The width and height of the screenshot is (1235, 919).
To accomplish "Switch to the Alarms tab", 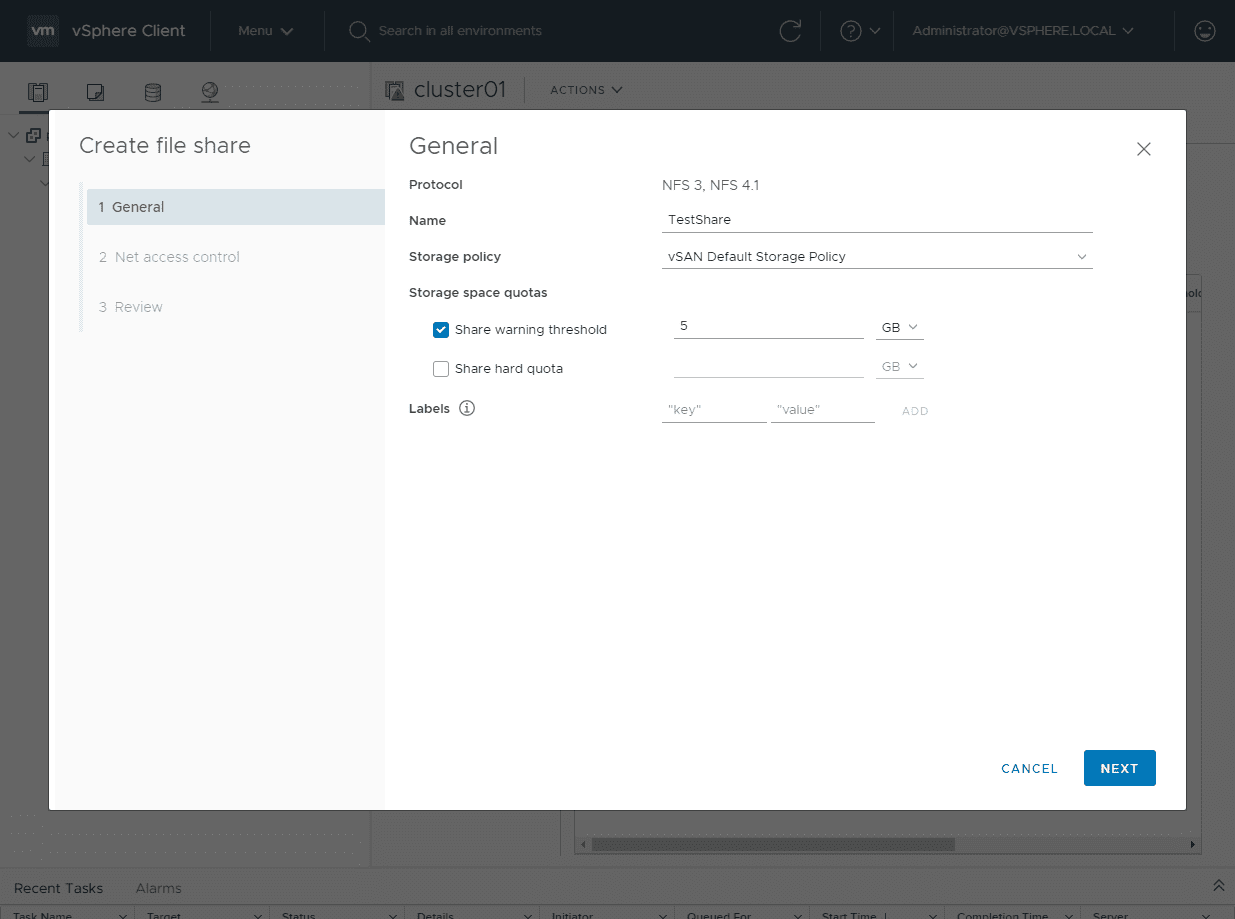I will tap(158, 888).
